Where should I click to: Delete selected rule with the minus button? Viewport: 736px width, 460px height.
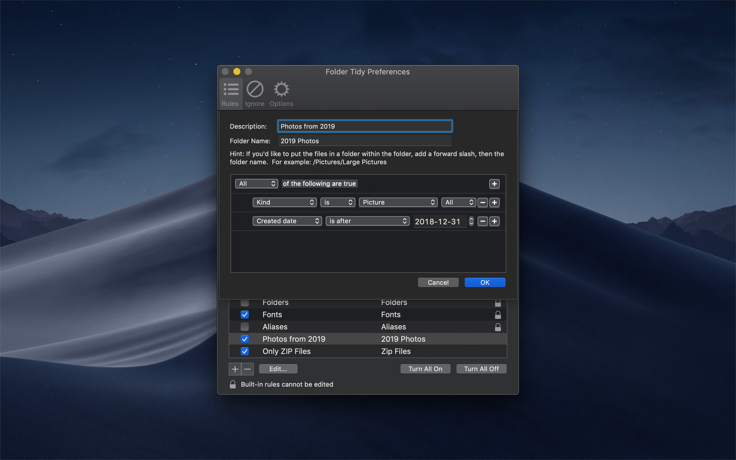248,369
